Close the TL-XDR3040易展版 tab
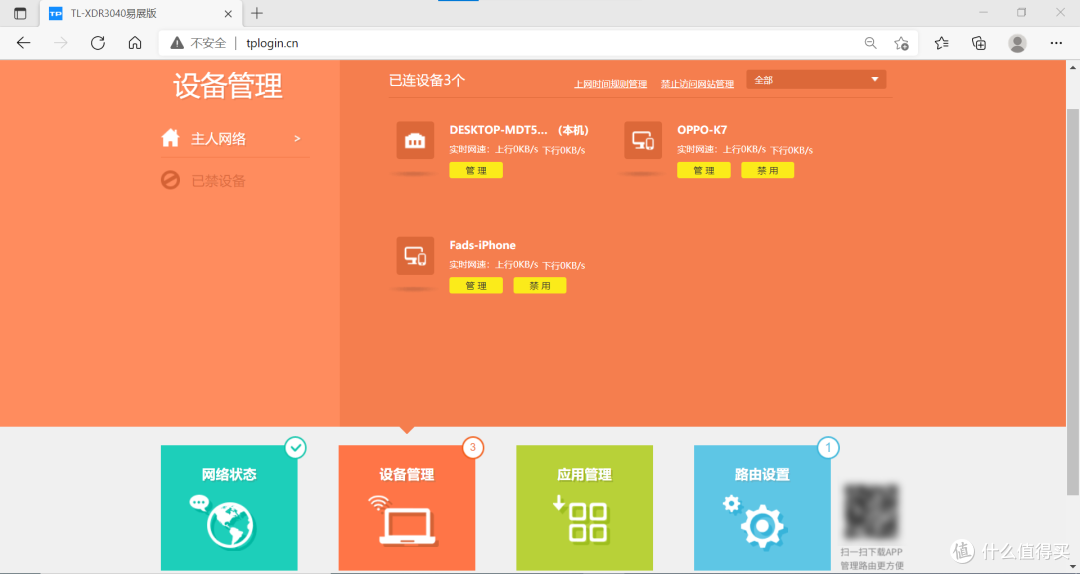This screenshot has width=1080, height=574. click(229, 13)
